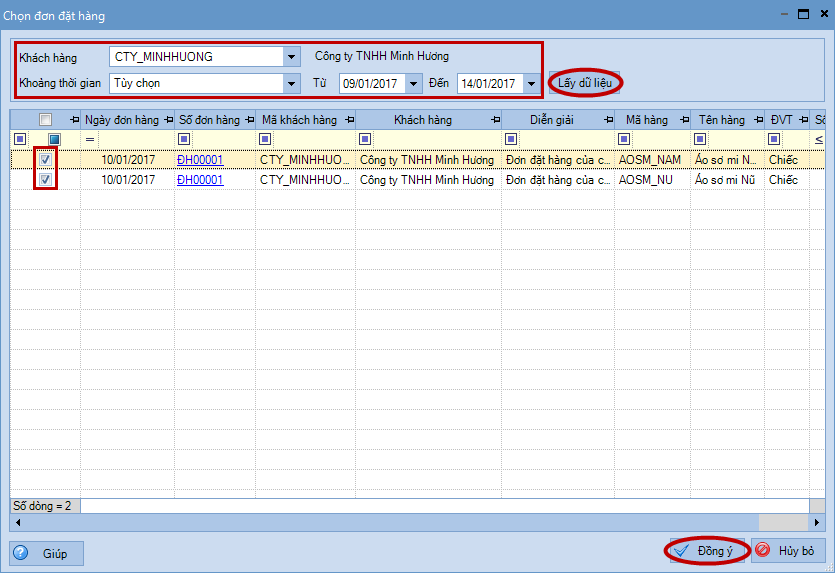The image size is (835, 573).
Task: Click the Lấy dữ liệu button
Action: point(585,83)
